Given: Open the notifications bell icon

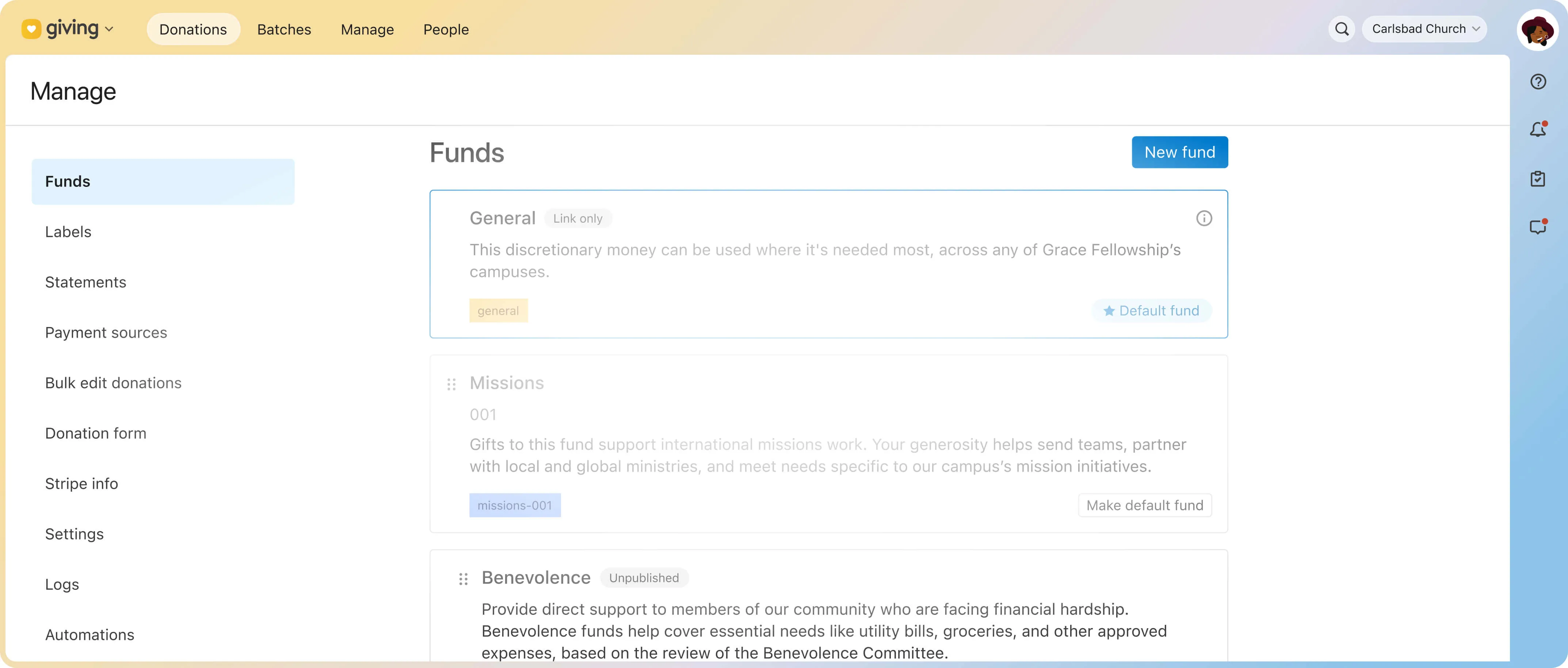Looking at the screenshot, I should click(1538, 129).
